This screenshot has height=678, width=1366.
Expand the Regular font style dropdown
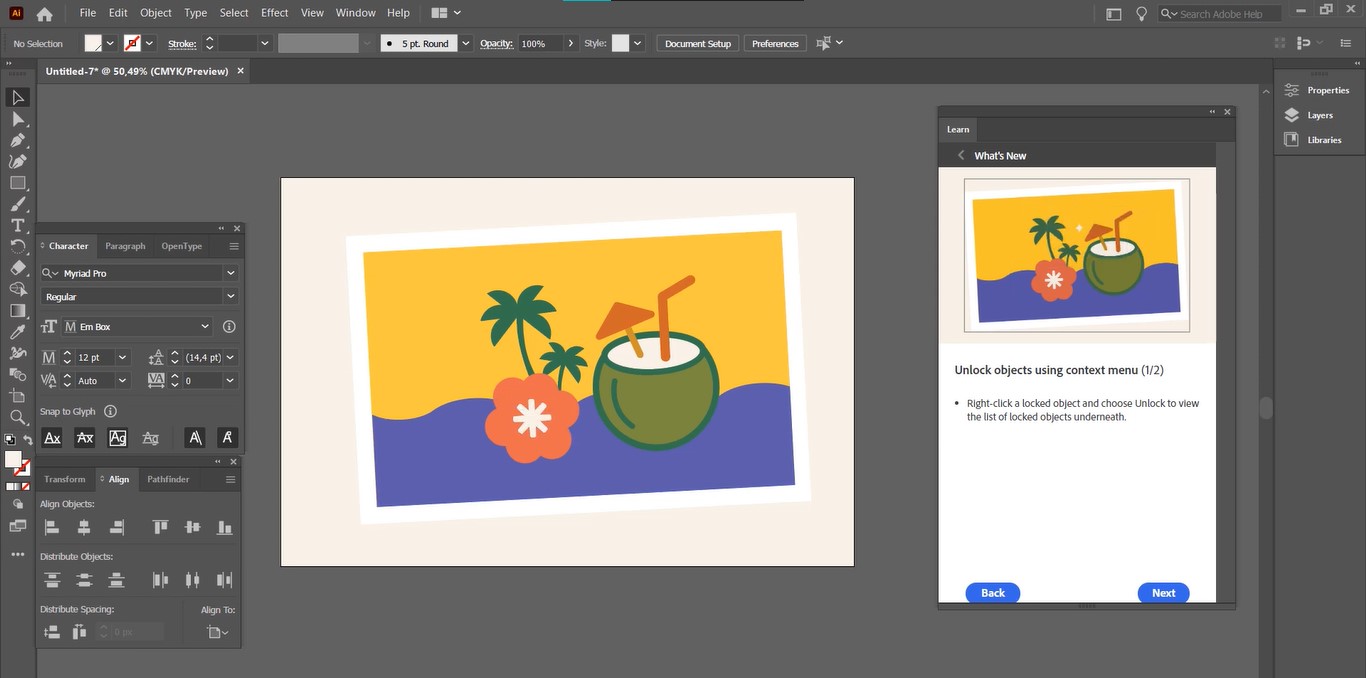pyautogui.click(x=231, y=297)
